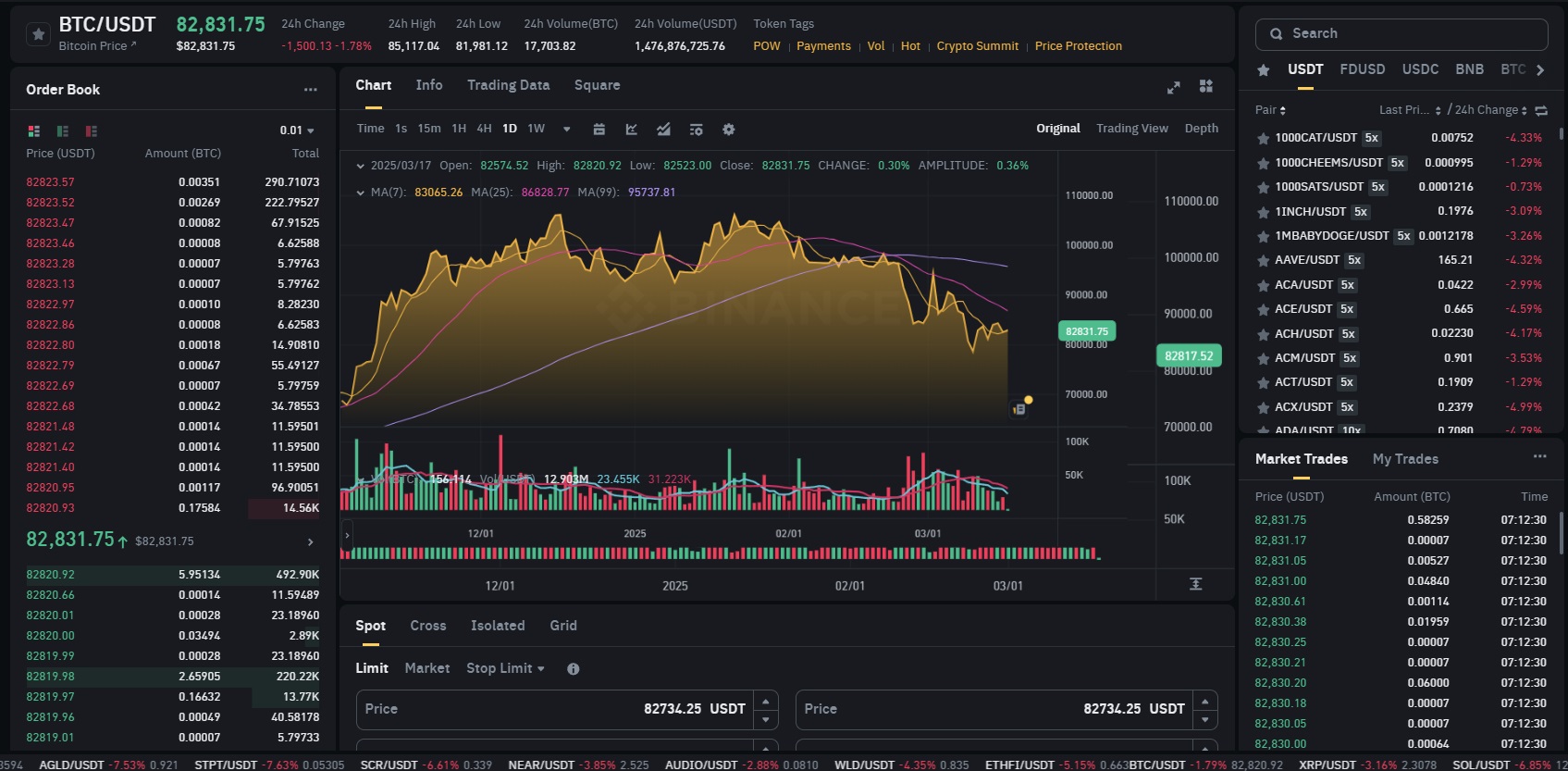
Task: Star the 1000CAT/USDT pair
Action: (1263, 138)
